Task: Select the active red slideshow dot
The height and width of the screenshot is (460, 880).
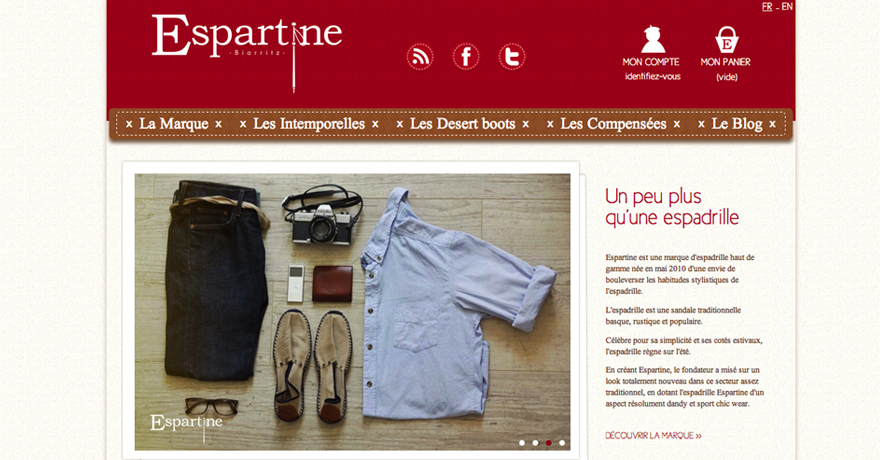Action: point(549,443)
